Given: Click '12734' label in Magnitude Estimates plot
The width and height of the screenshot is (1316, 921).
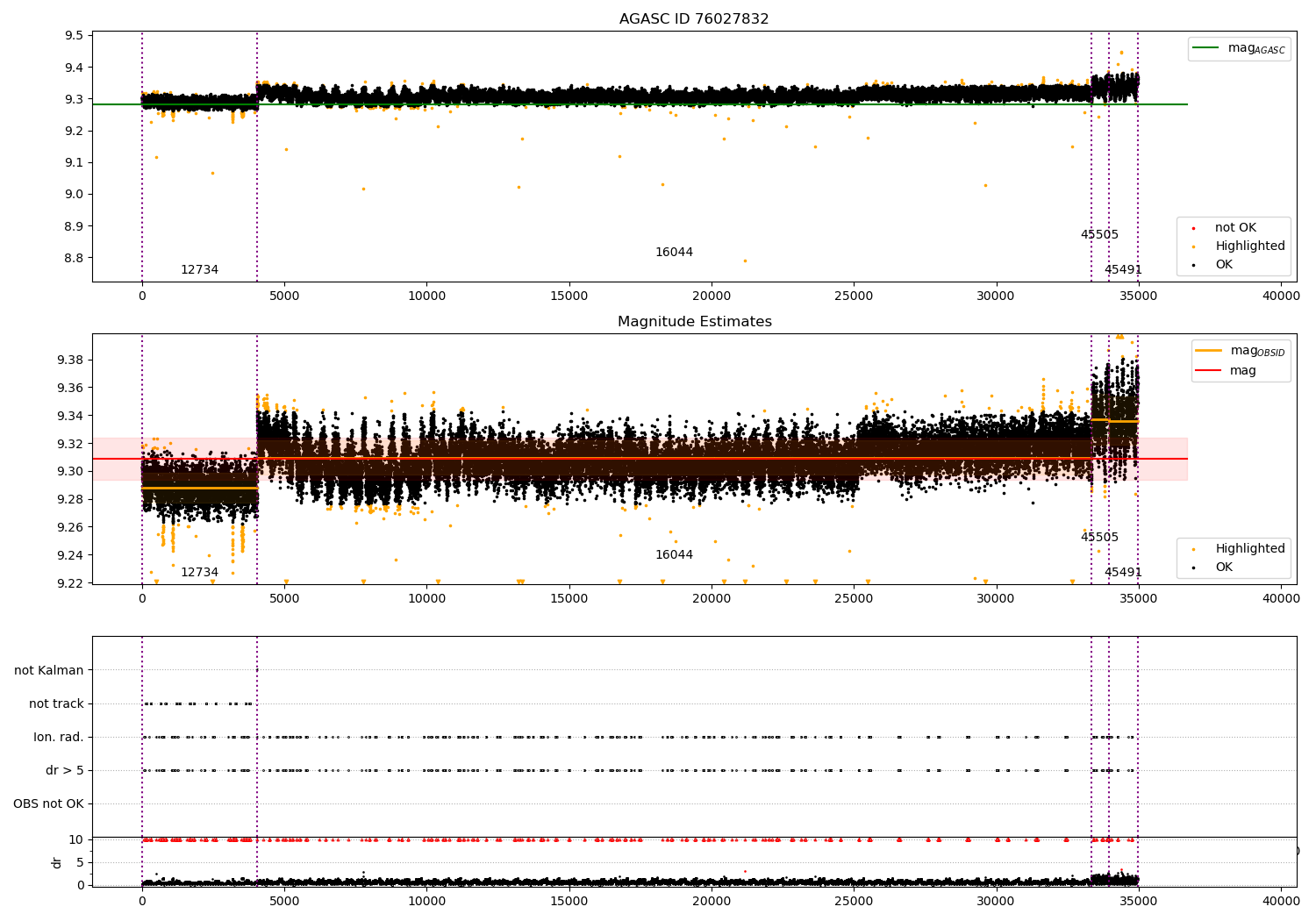Looking at the screenshot, I should pos(199,573).
